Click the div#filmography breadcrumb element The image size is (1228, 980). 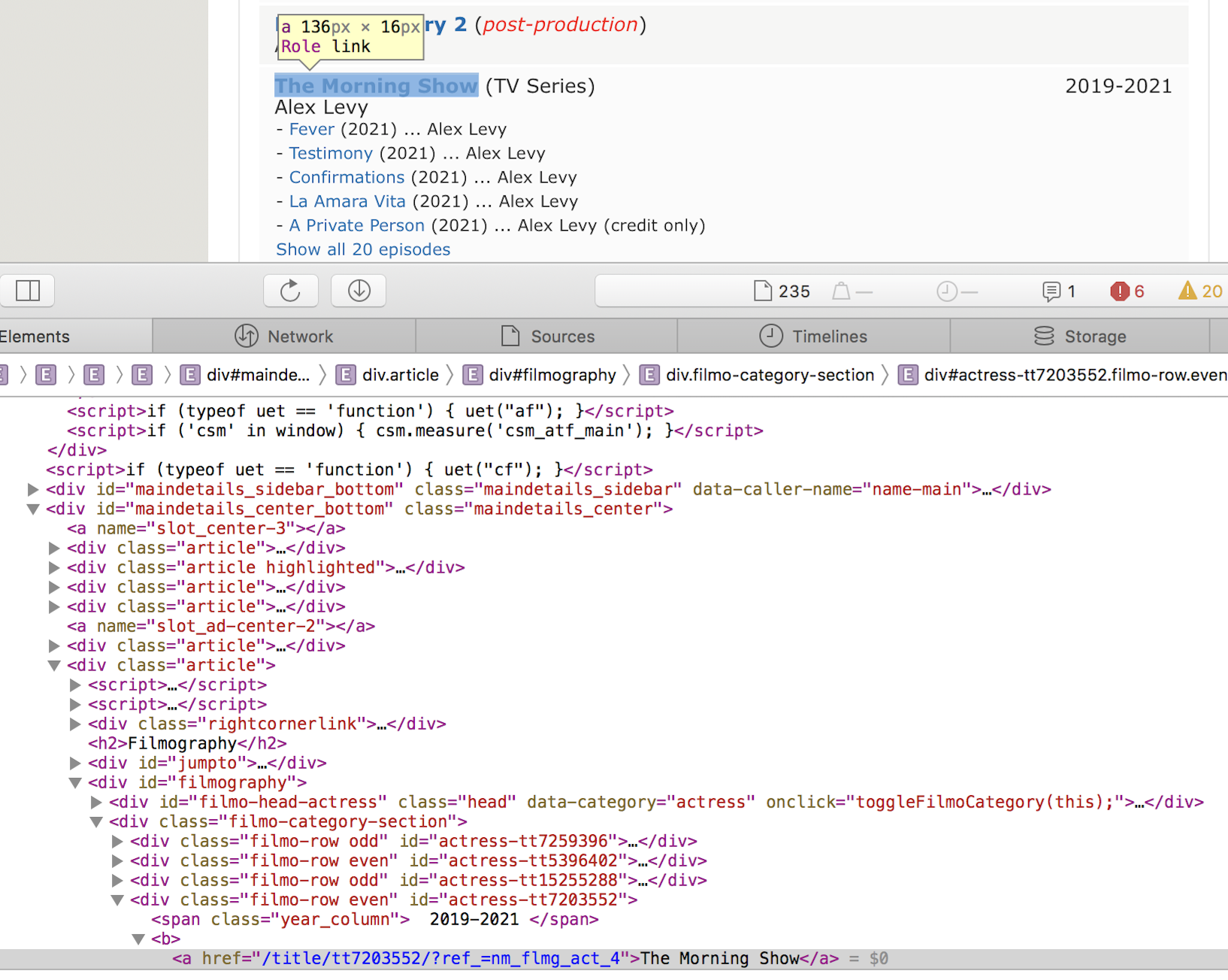552,375
